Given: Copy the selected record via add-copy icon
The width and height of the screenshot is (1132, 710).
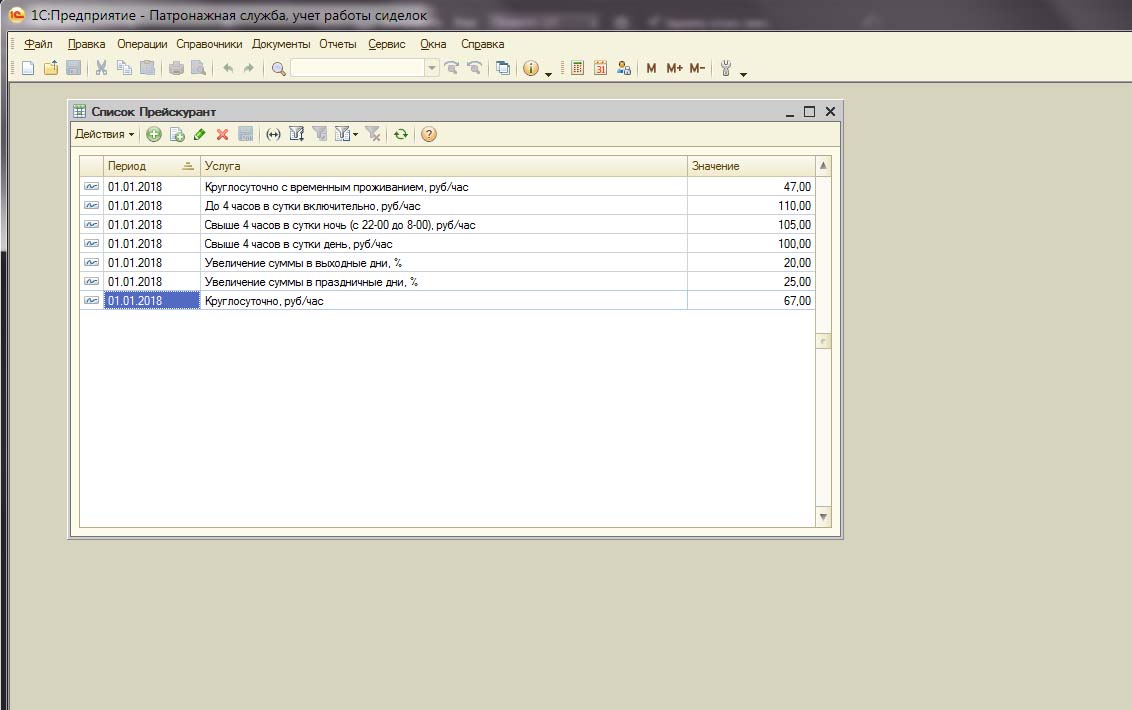Looking at the screenshot, I should (177, 134).
